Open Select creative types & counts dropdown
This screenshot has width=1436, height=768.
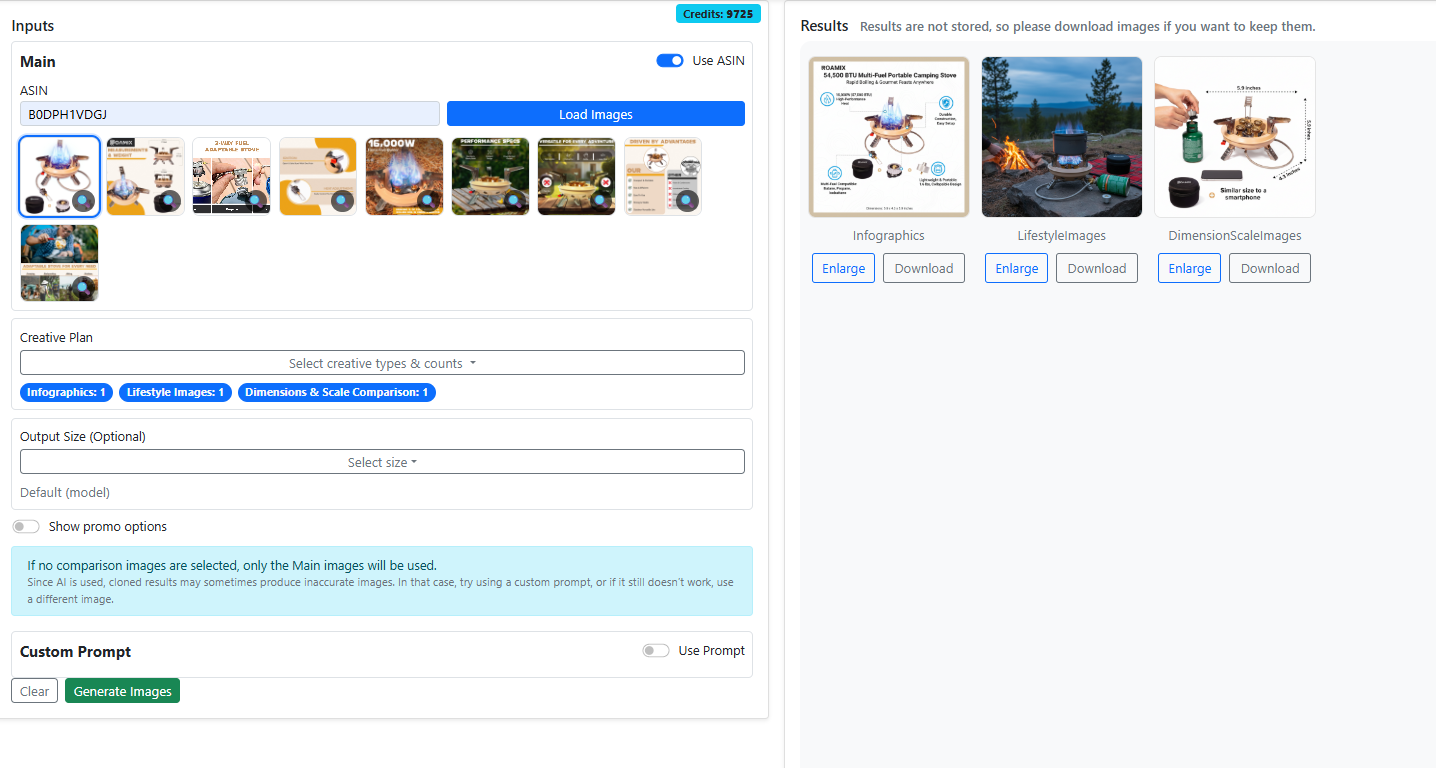coord(382,363)
